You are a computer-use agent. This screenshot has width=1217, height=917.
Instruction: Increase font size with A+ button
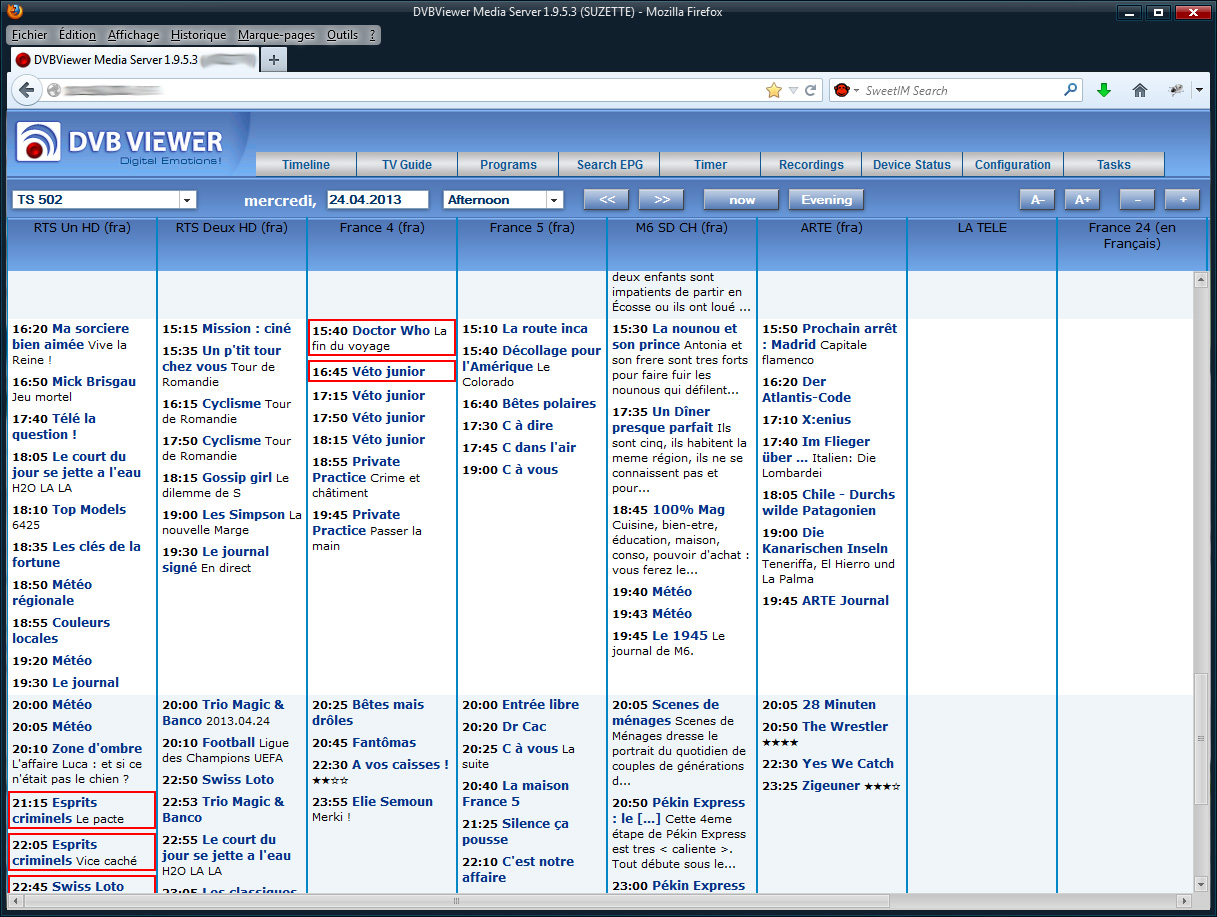click(x=1082, y=199)
